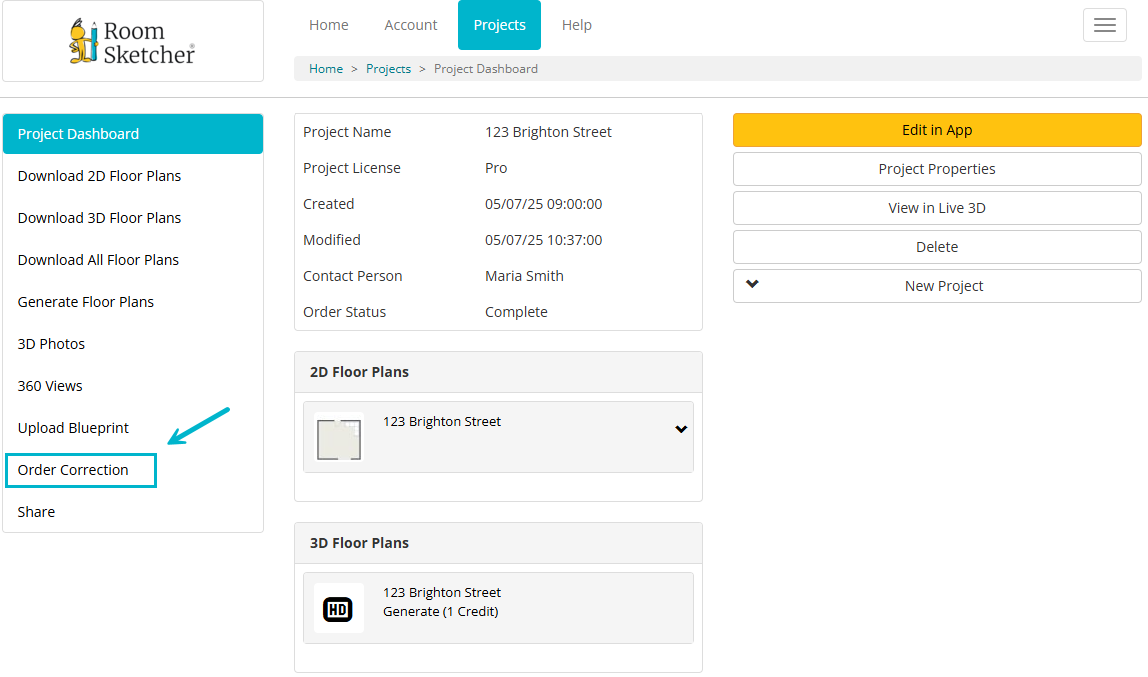The height and width of the screenshot is (677, 1148).
Task: Click the Delete project button
Action: click(x=936, y=247)
